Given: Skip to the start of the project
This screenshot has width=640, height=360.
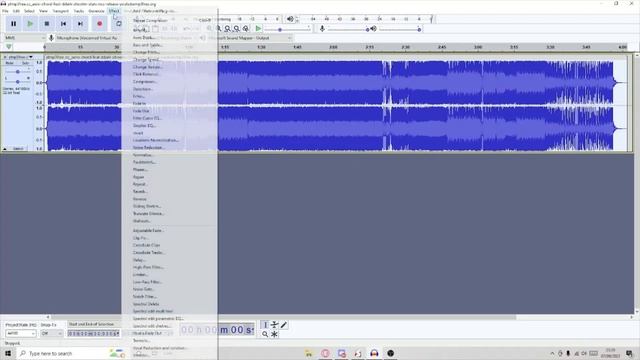Looking at the screenshot, I should point(64,24).
